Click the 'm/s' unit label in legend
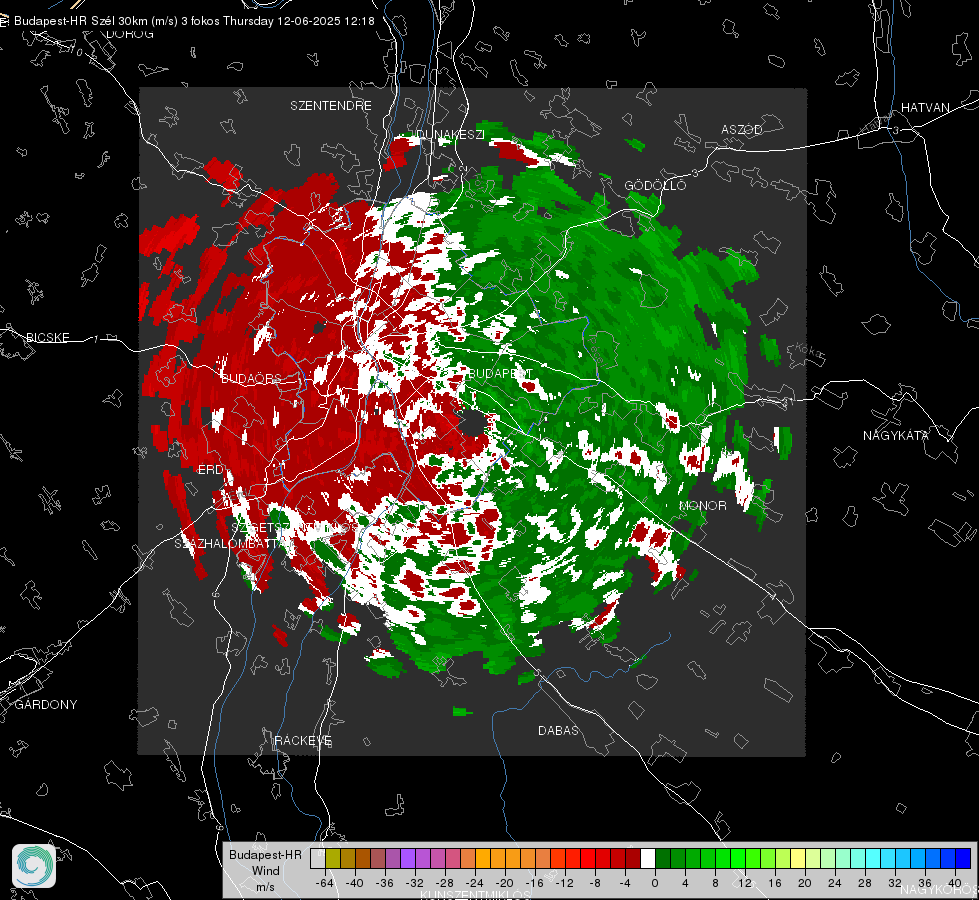 click(265, 886)
